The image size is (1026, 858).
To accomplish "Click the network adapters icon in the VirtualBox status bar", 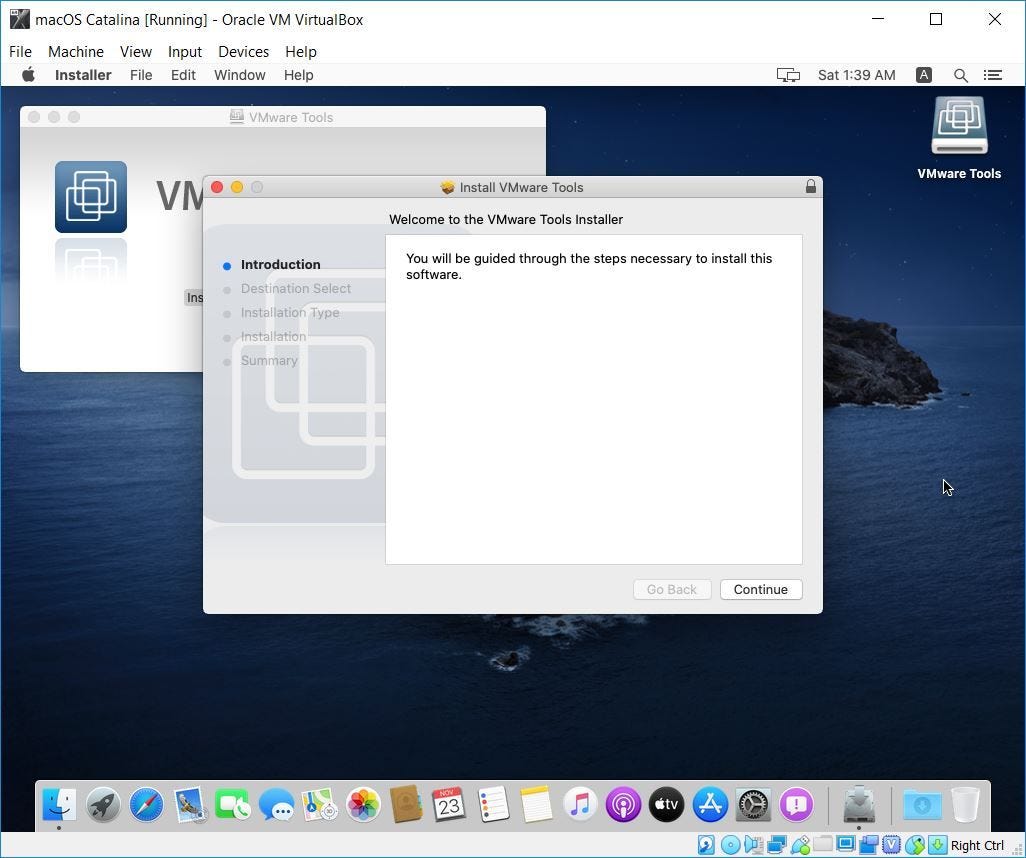I will click(x=777, y=845).
